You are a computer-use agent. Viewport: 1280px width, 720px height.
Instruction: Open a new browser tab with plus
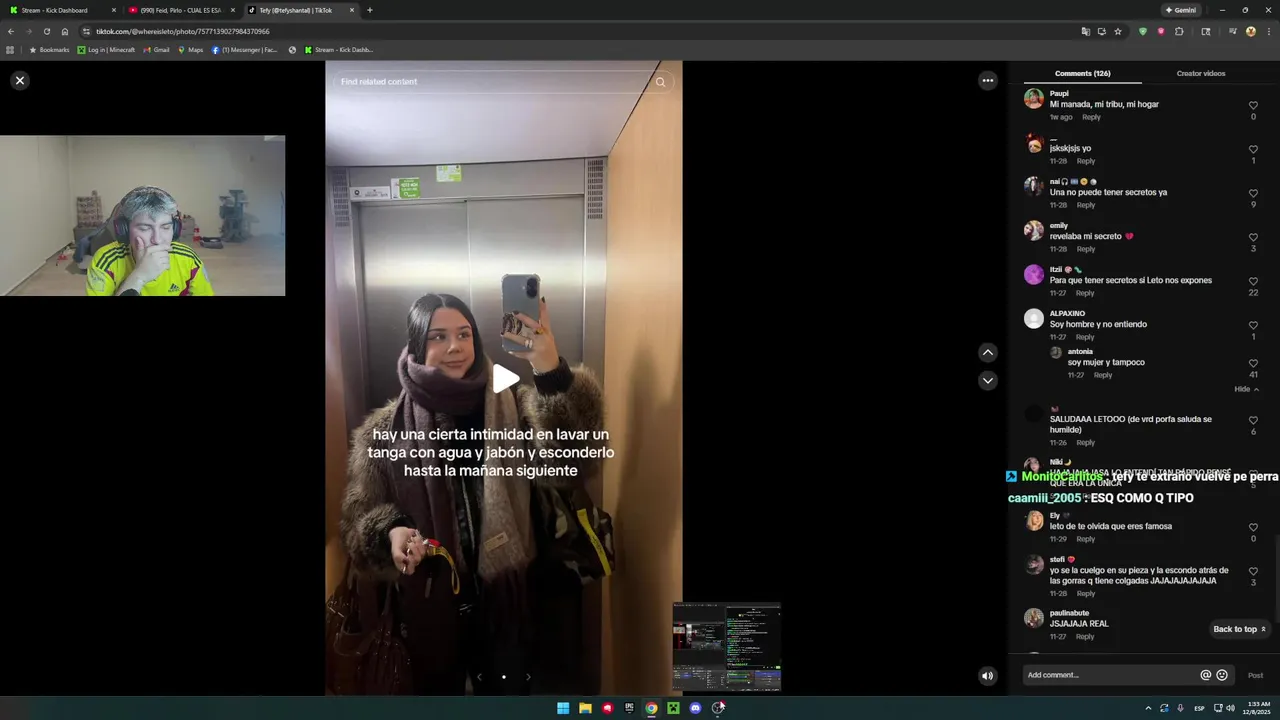[x=370, y=10]
